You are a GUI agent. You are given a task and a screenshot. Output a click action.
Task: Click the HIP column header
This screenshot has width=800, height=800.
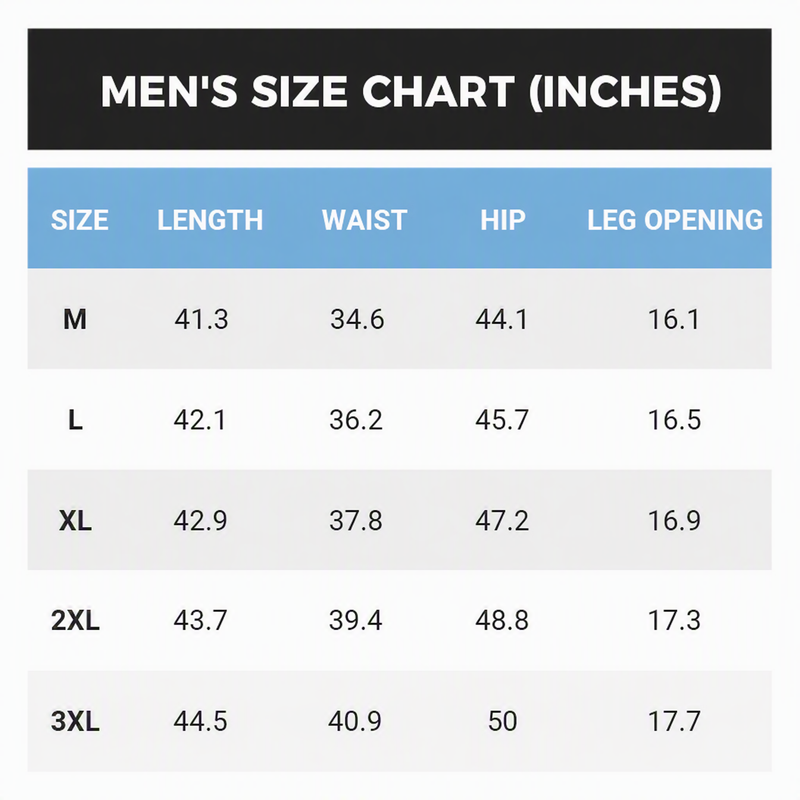point(503,220)
